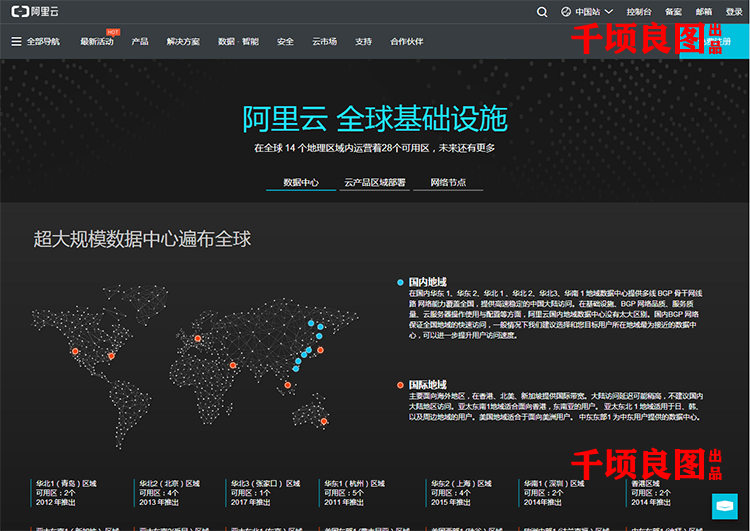Click the orange marker on US east side
750x531 pixels.
click(111, 356)
